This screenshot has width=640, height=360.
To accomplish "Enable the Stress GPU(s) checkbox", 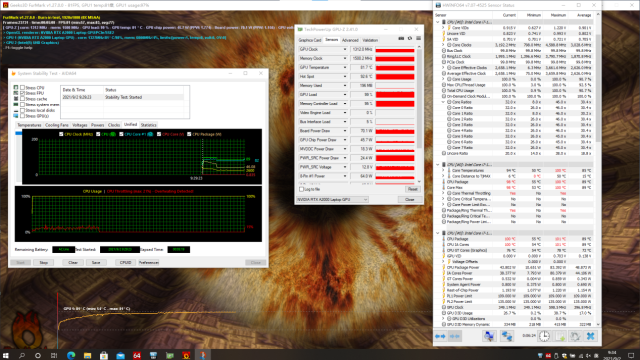I will [x=22, y=116].
